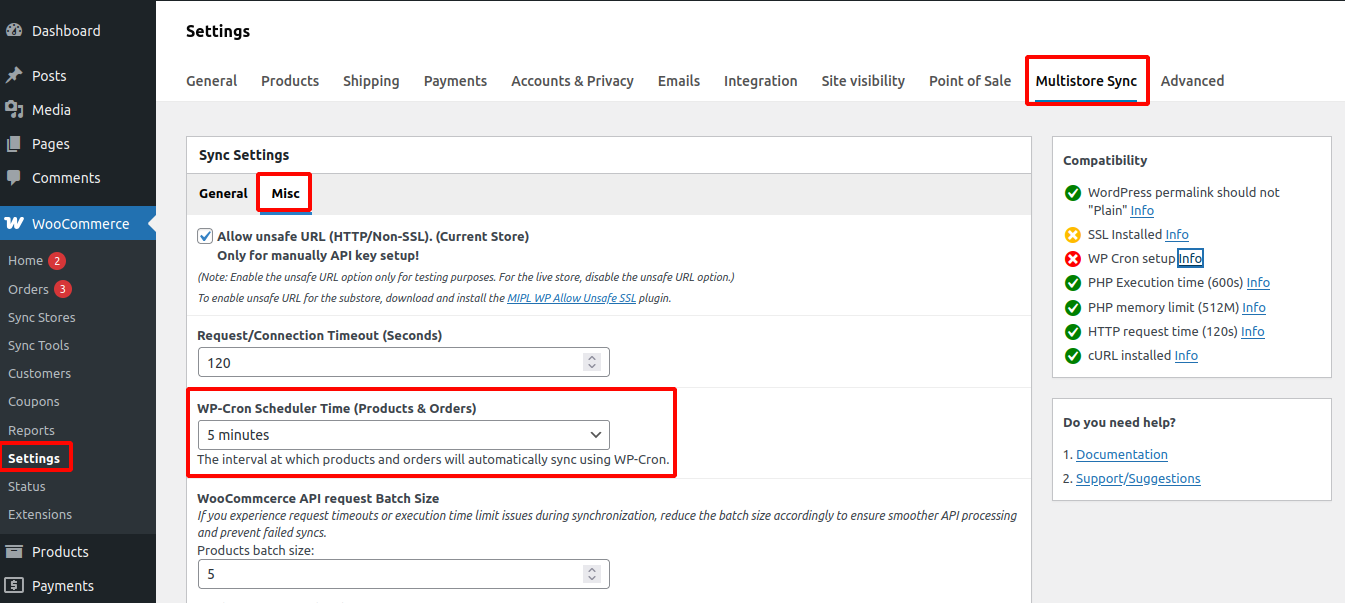Image resolution: width=1345 pixels, height=603 pixels.
Task: Click the Products archive box icon
Action: point(14,552)
